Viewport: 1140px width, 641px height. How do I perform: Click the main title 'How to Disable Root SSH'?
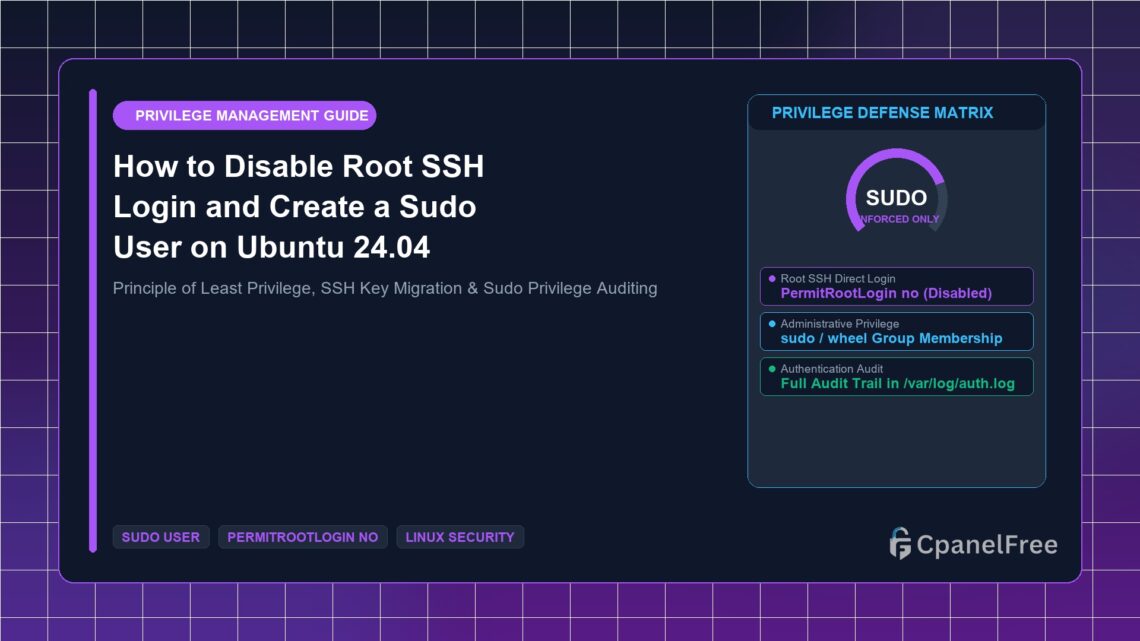[298, 166]
